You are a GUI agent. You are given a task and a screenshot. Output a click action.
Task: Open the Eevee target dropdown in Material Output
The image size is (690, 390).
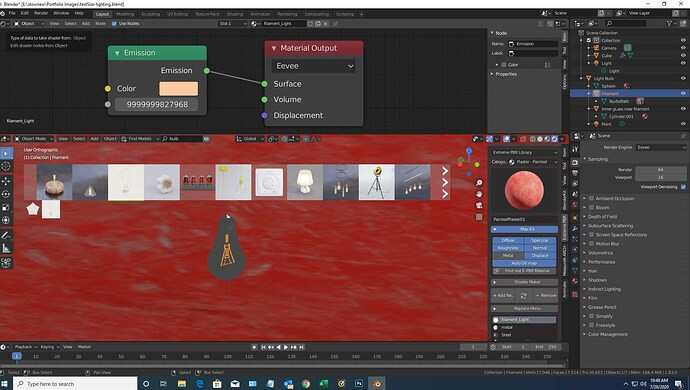(x=314, y=66)
